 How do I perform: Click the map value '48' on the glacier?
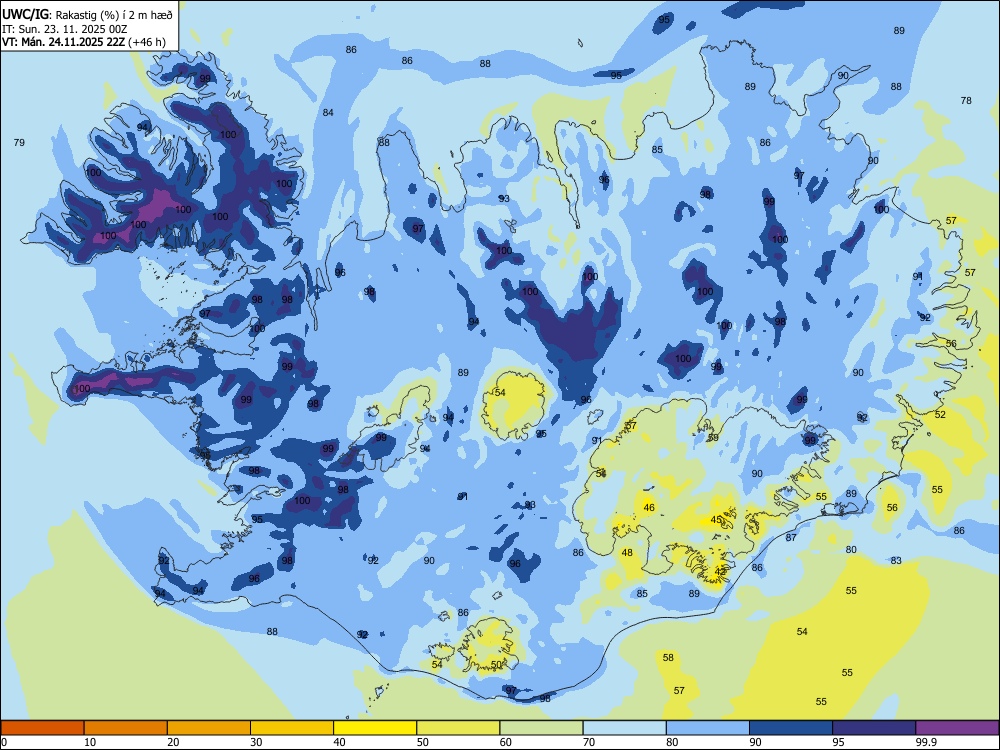pyautogui.click(x=627, y=552)
